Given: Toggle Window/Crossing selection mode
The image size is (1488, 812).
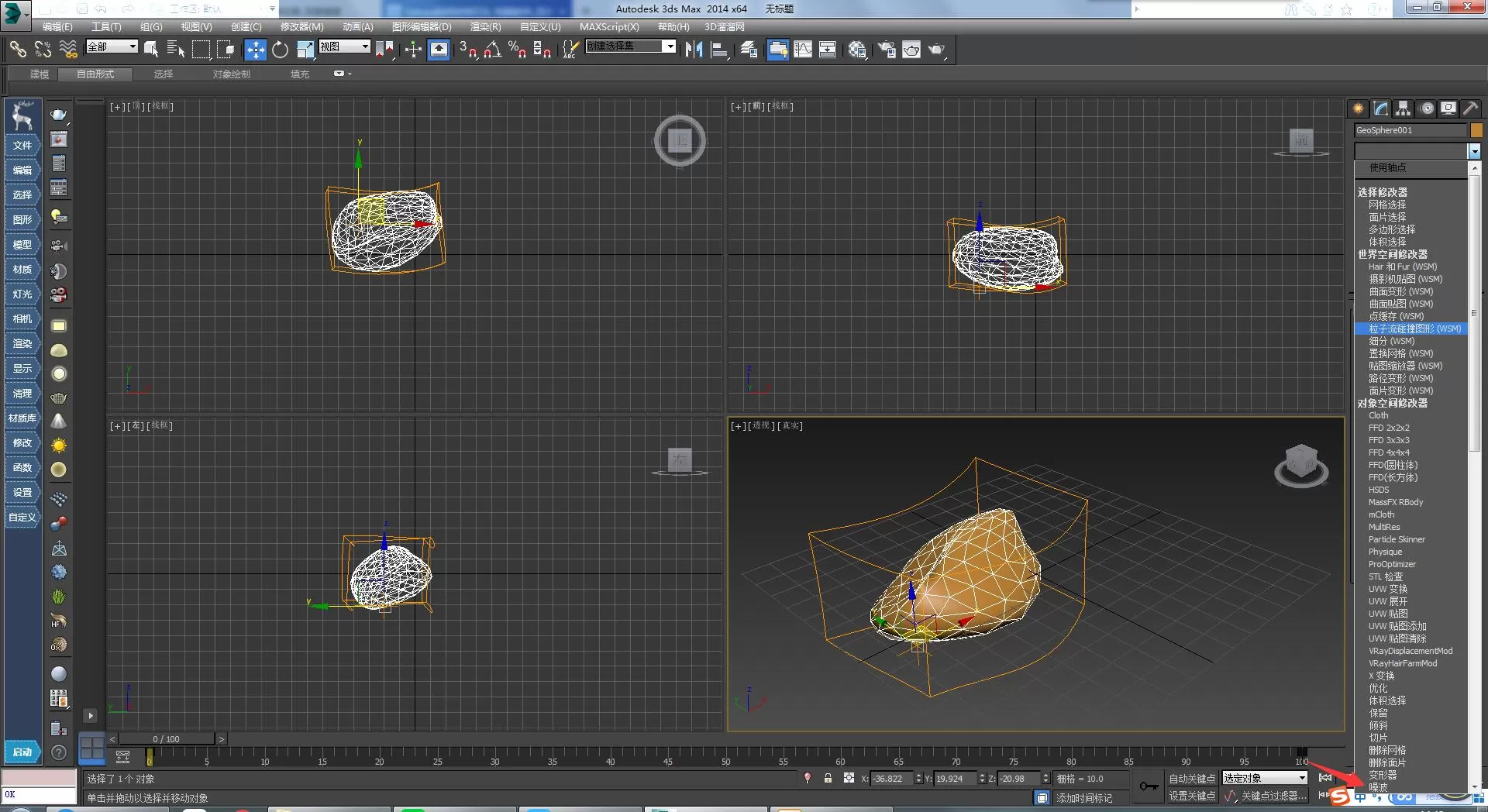Looking at the screenshot, I should pyautogui.click(x=226, y=49).
